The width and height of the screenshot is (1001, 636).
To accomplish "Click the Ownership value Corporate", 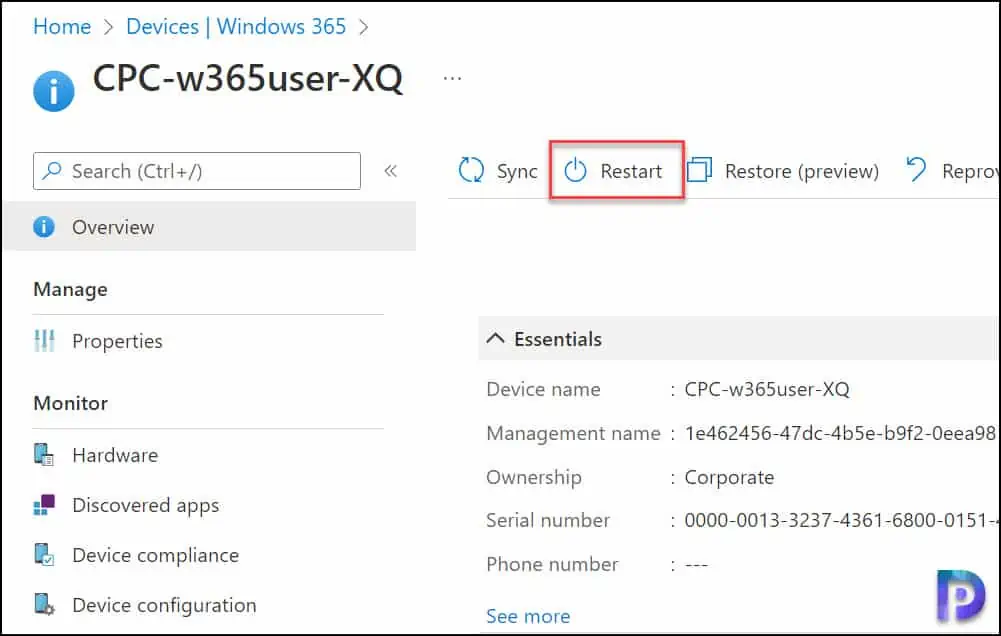I will [x=729, y=477].
